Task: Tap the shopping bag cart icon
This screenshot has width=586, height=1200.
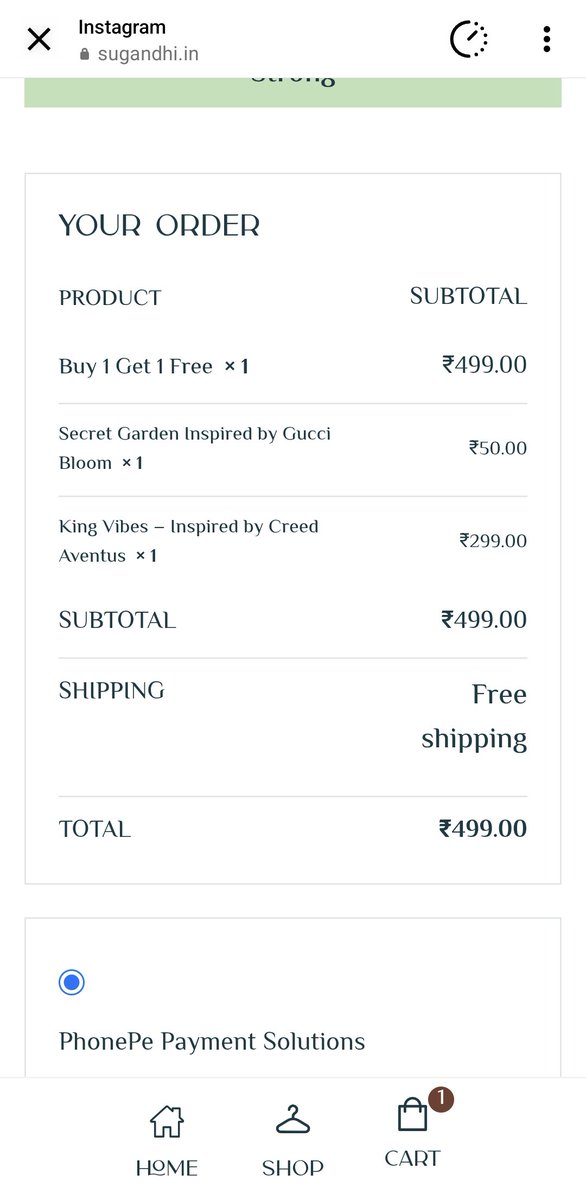Action: pyautogui.click(x=412, y=1115)
